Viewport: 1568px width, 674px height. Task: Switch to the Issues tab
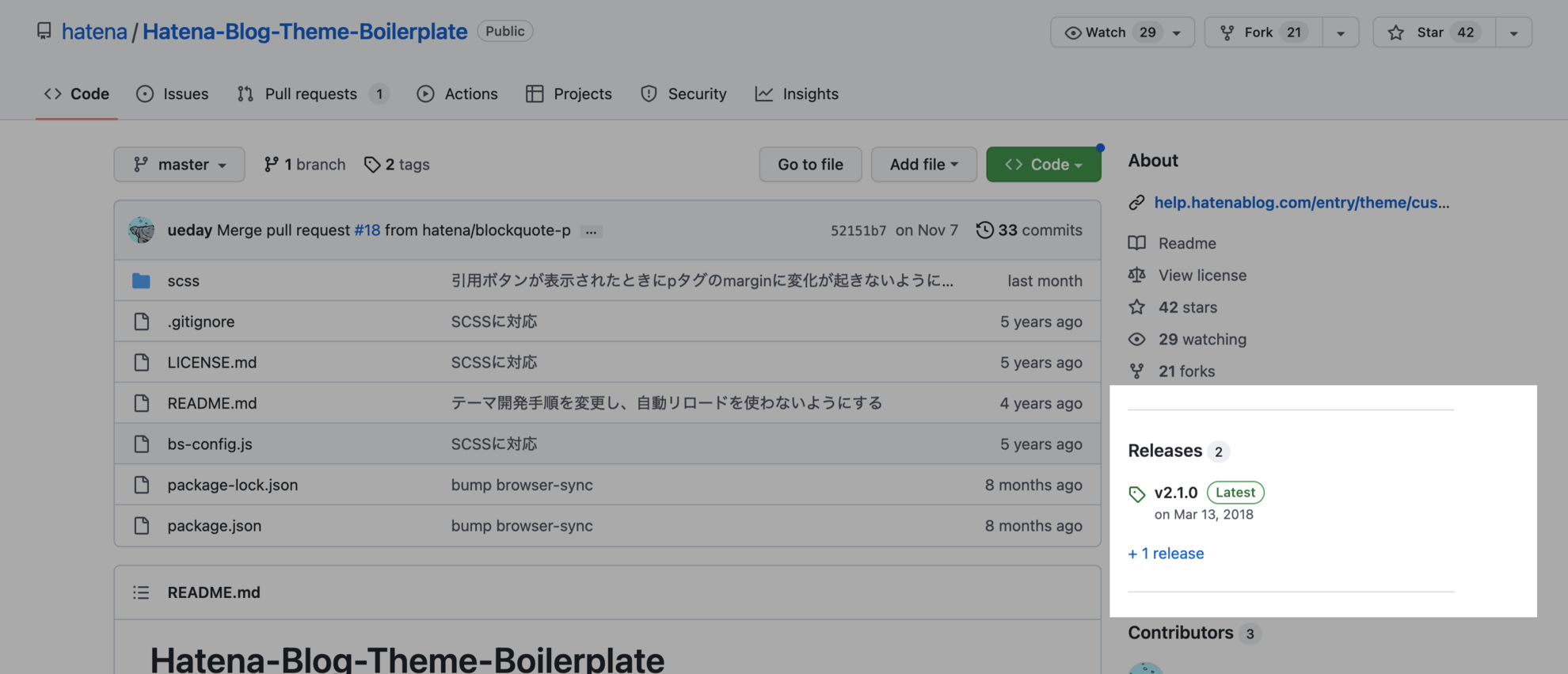point(173,93)
